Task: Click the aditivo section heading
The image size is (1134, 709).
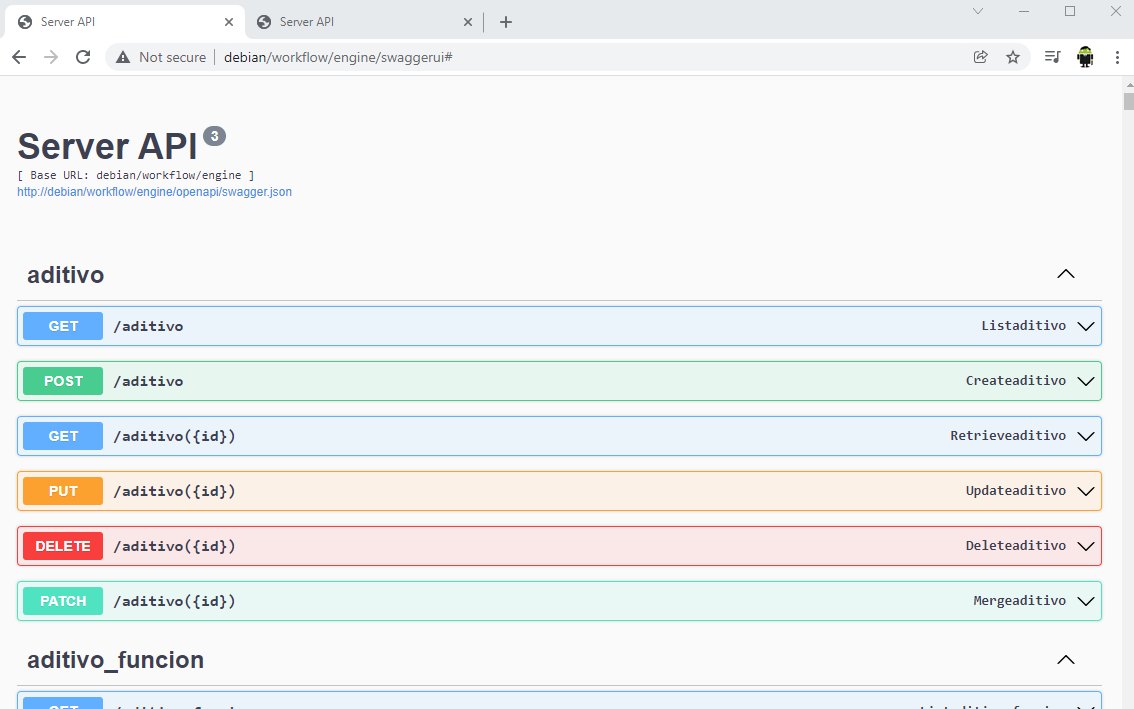Action: tap(66, 275)
